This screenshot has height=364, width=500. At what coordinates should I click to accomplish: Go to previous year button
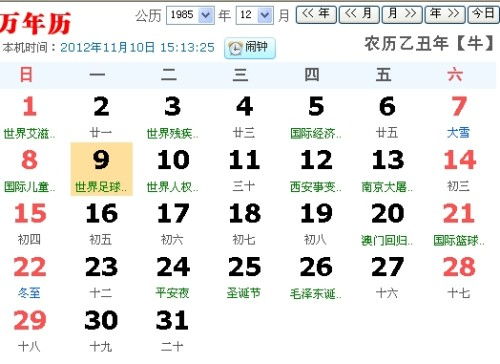point(316,15)
